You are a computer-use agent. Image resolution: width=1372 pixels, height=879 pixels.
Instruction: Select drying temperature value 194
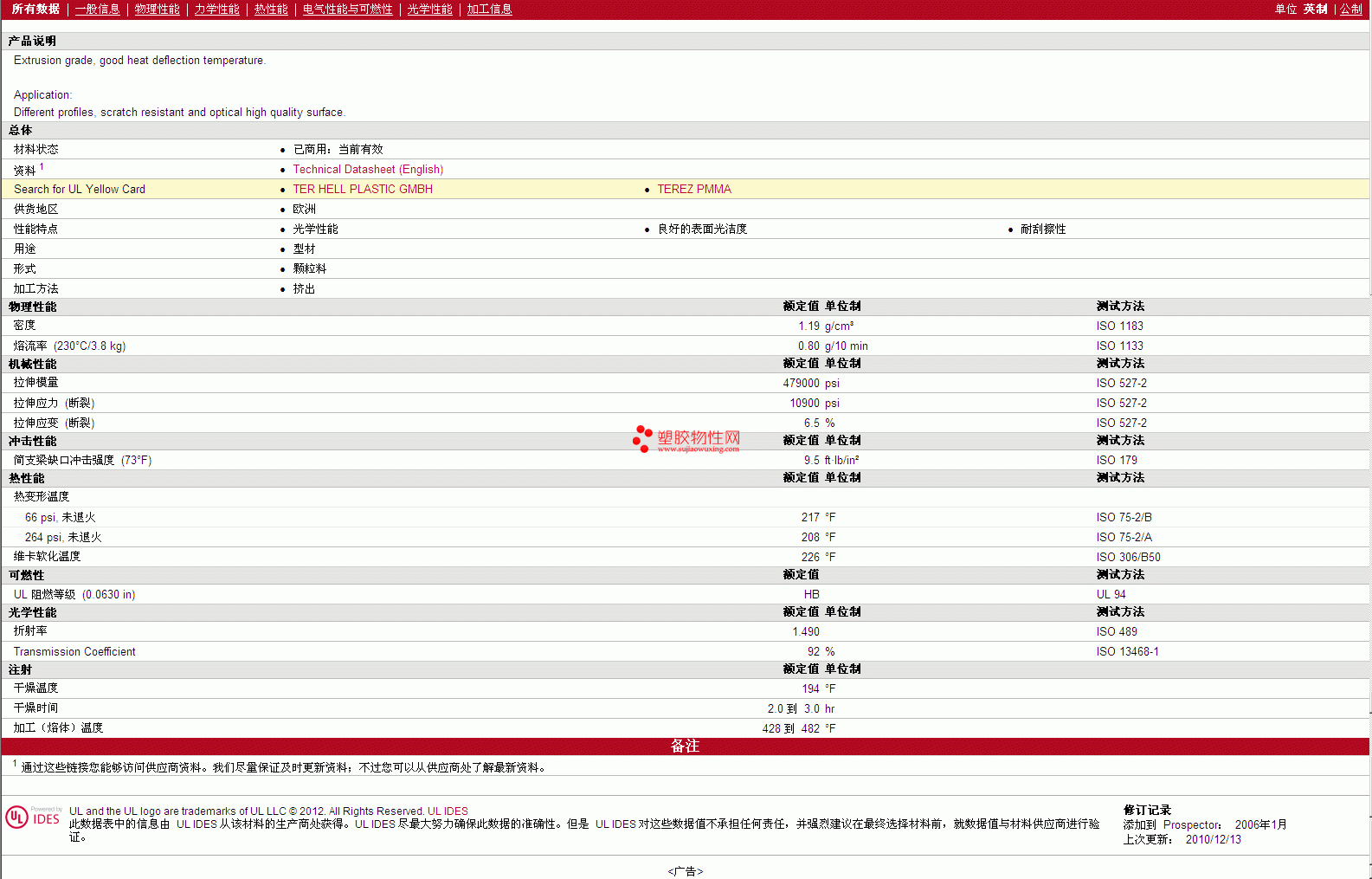point(810,688)
